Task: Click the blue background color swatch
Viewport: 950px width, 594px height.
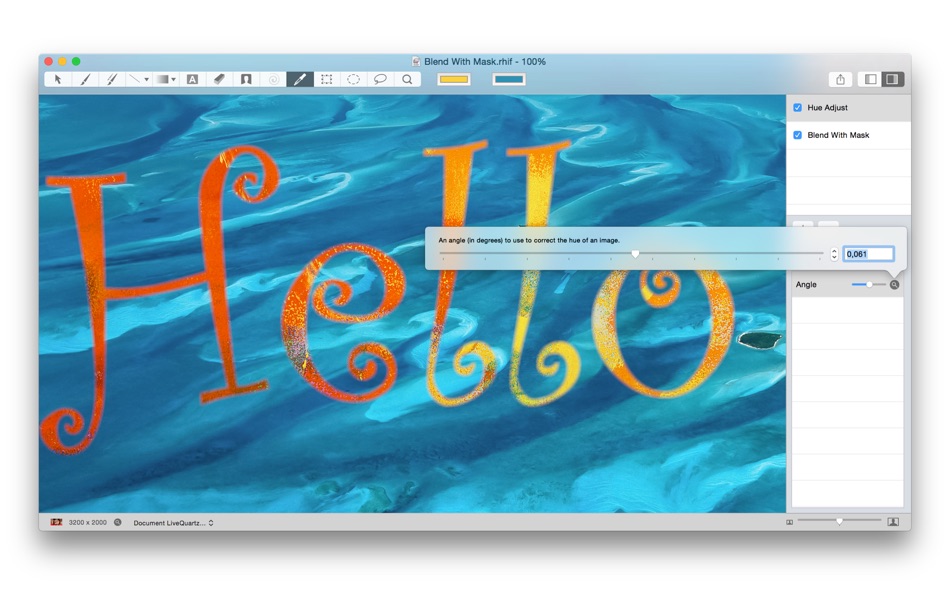Action: 508,79
